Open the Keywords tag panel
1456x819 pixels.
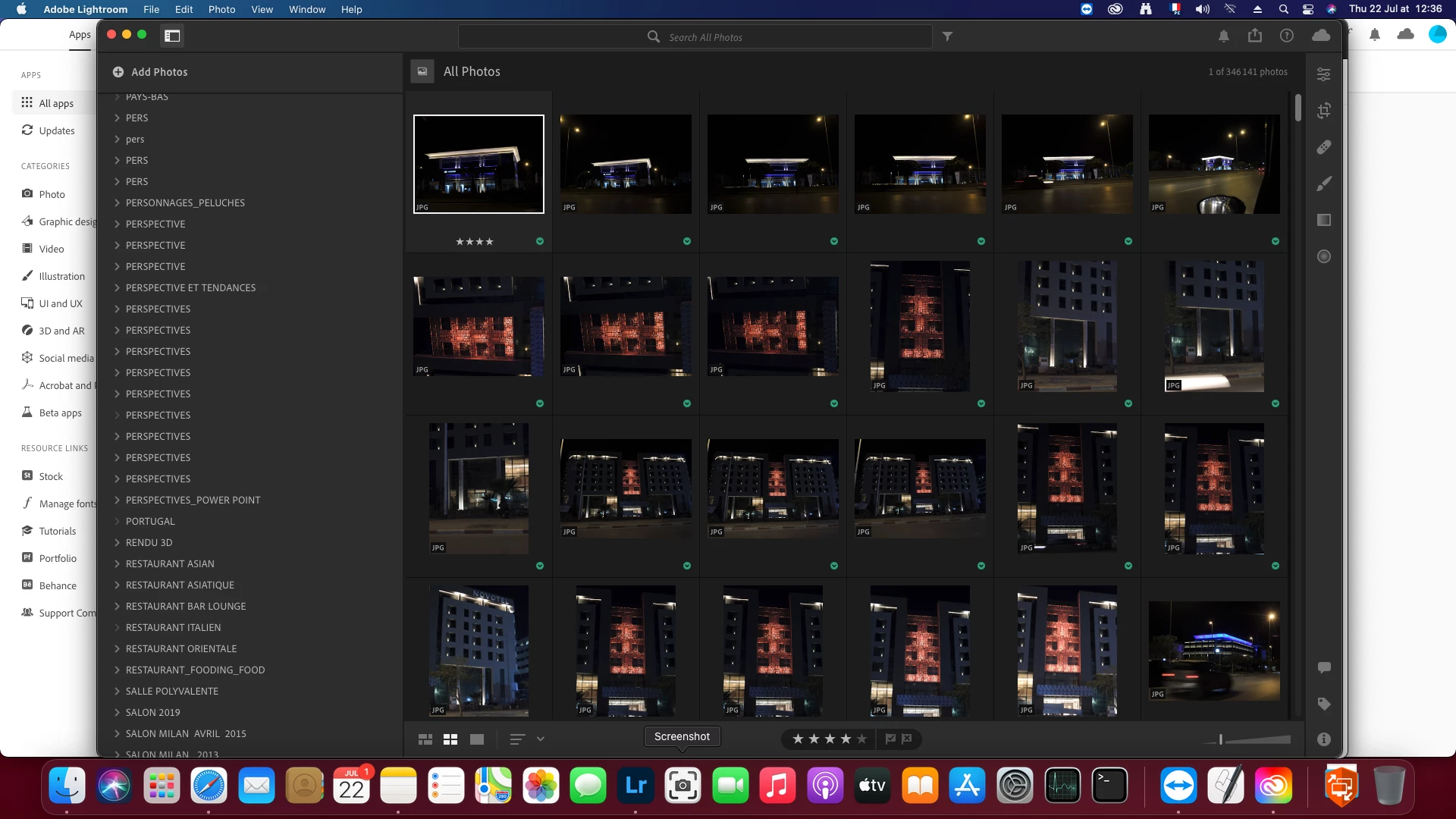click(x=1323, y=704)
